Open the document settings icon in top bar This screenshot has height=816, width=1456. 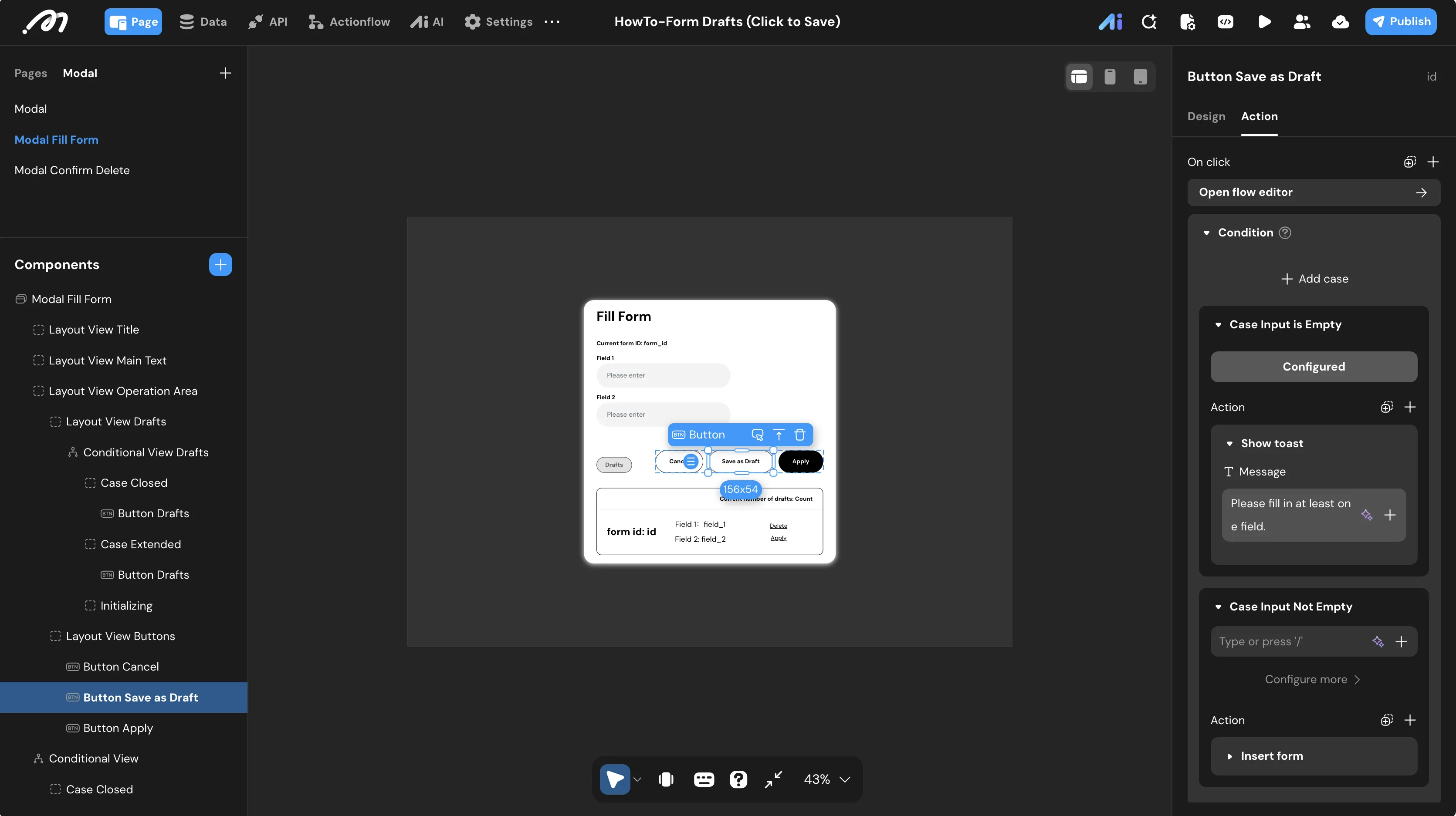click(1188, 22)
